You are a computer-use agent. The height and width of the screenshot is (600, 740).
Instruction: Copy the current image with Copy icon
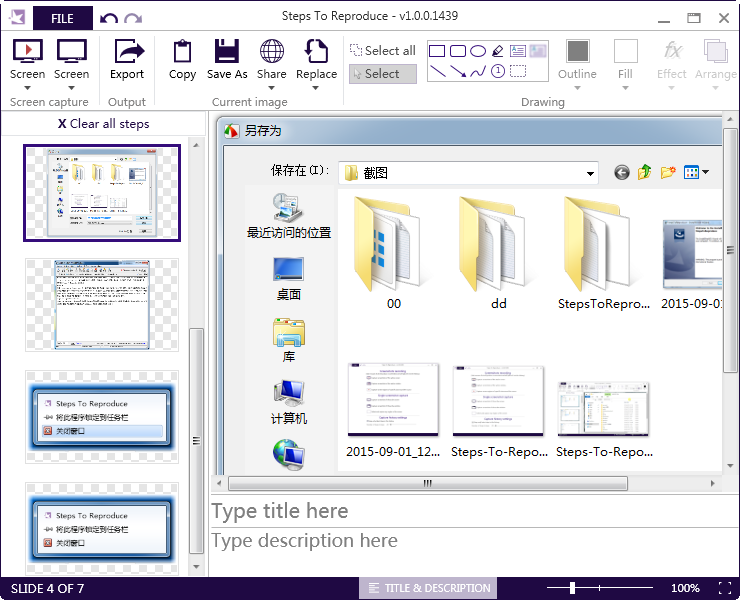pyautogui.click(x=182, y=51)
